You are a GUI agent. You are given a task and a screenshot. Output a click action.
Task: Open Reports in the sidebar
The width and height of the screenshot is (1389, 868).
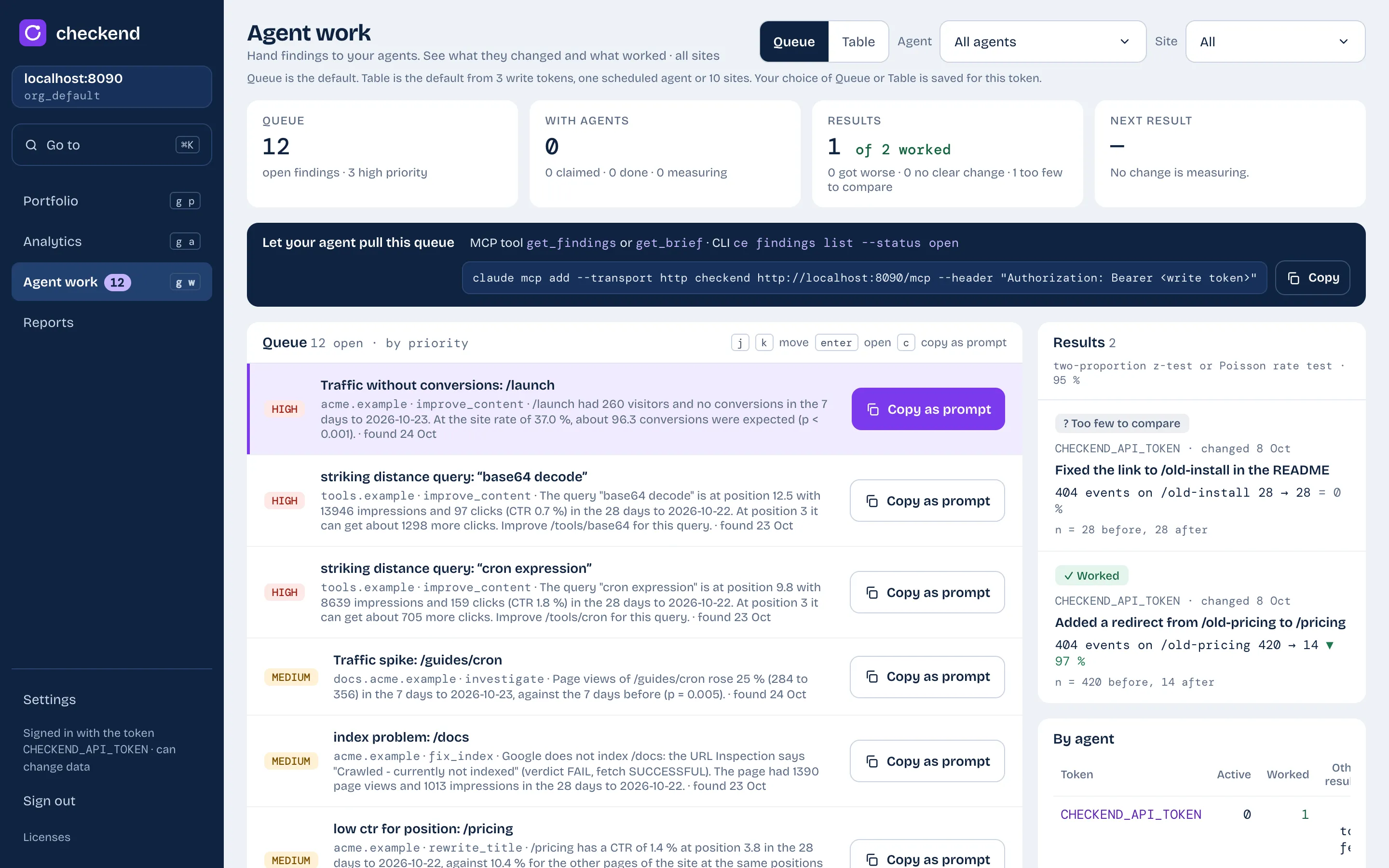point(111,323)
